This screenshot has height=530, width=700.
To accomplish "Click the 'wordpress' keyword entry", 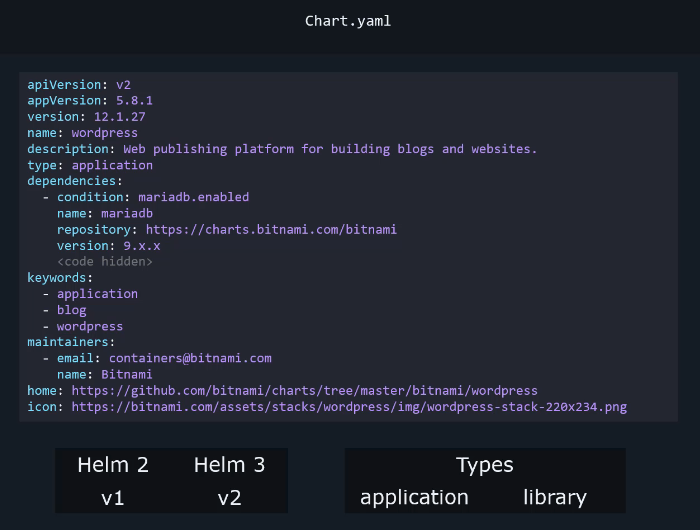I will tap(90, 326).
